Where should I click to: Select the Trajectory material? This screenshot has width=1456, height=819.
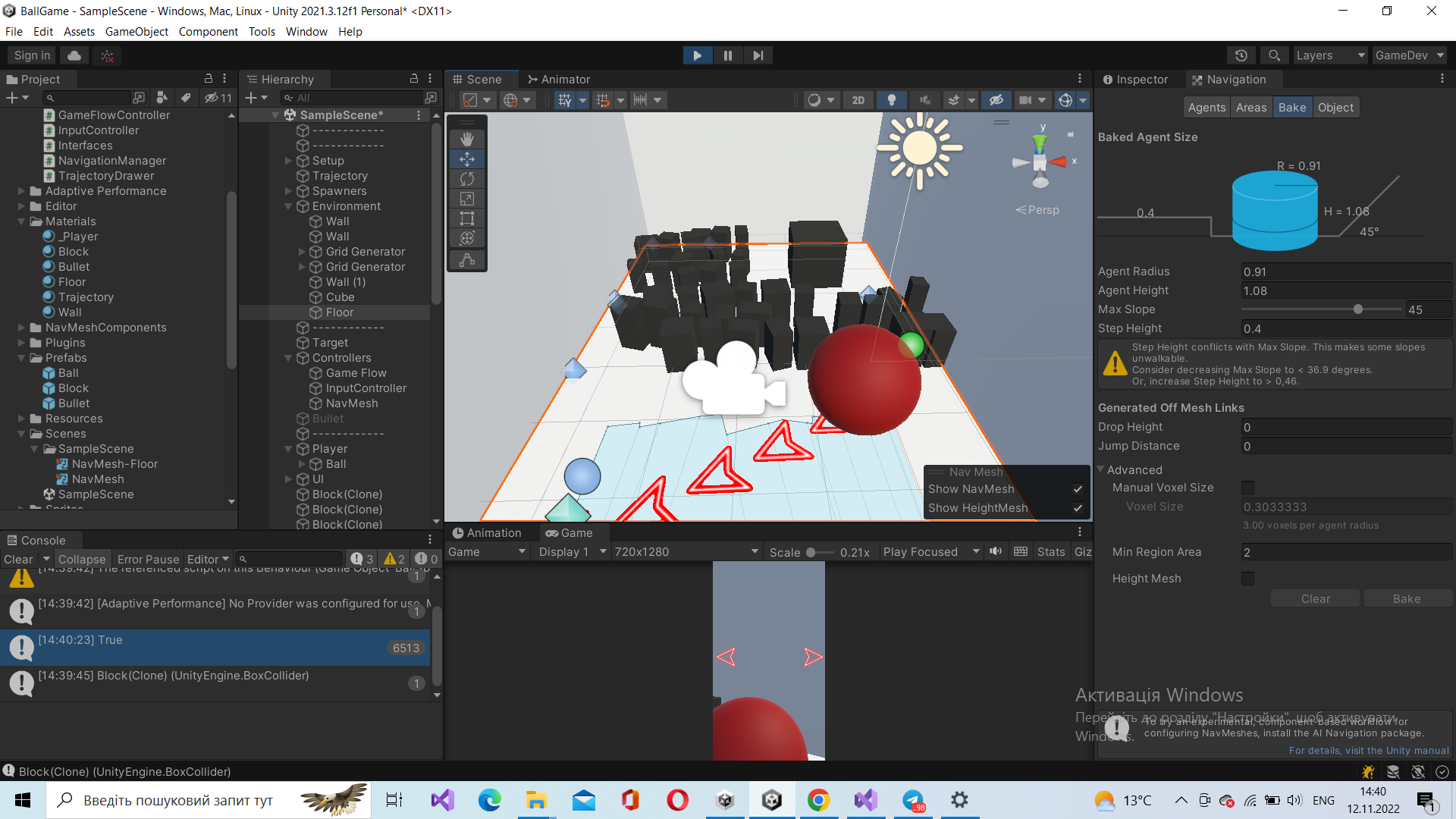coord(86,297)
